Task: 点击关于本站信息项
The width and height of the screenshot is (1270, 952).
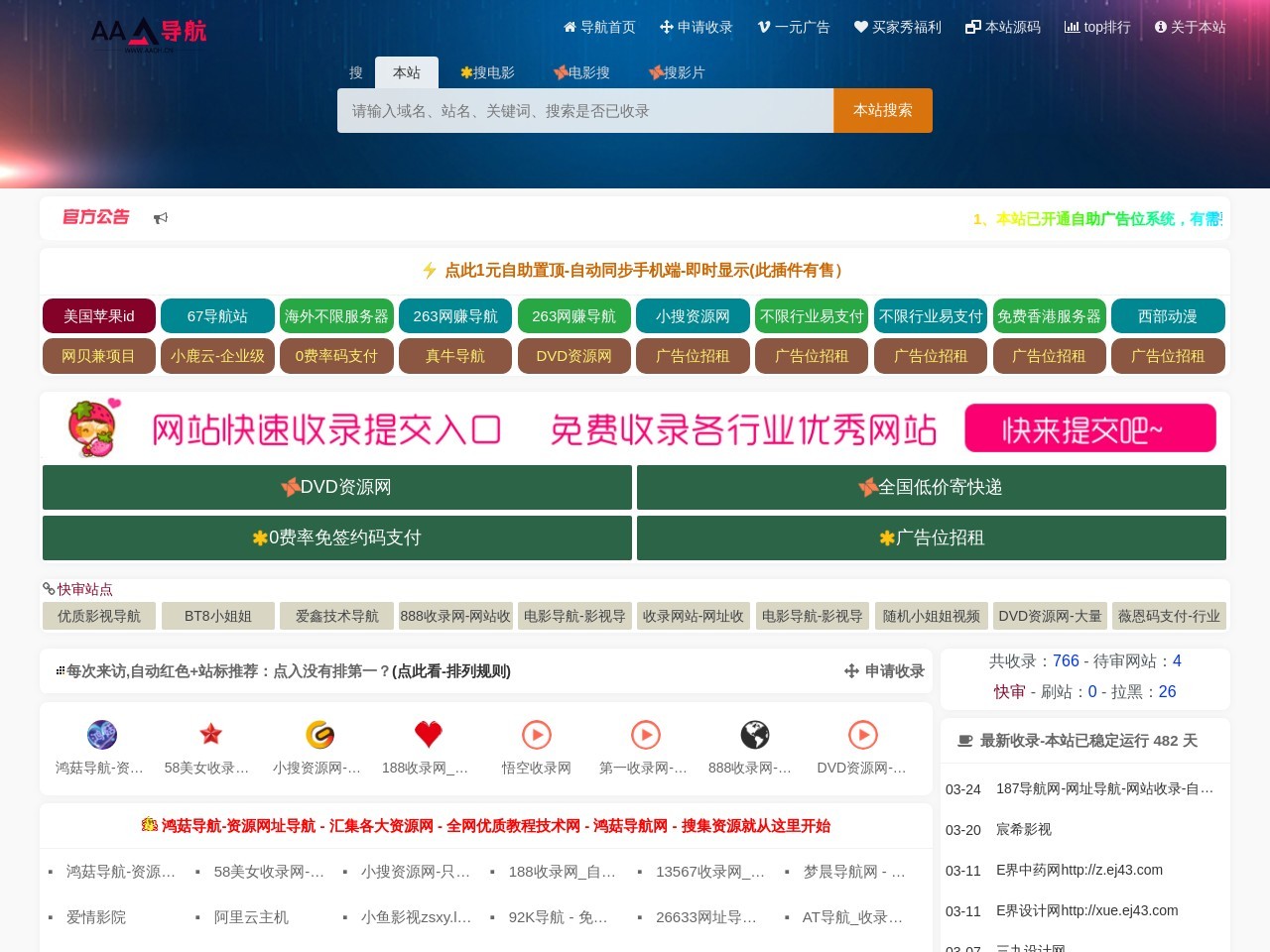Action: point(1190,28)
